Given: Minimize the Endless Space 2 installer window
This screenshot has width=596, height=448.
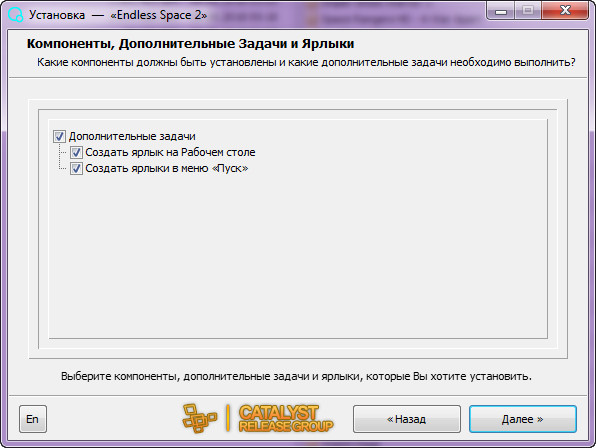Looking at the screenshot, I should click(501, 10).
